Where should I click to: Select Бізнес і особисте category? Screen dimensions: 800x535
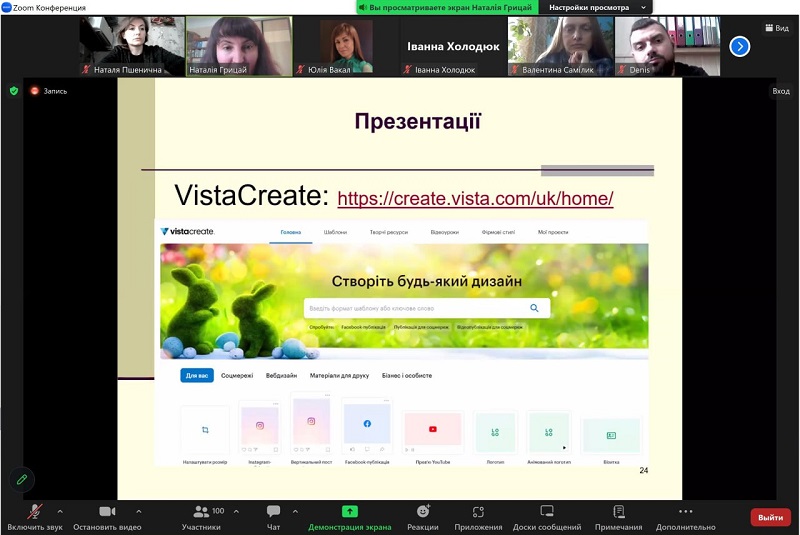coord(407,375)
